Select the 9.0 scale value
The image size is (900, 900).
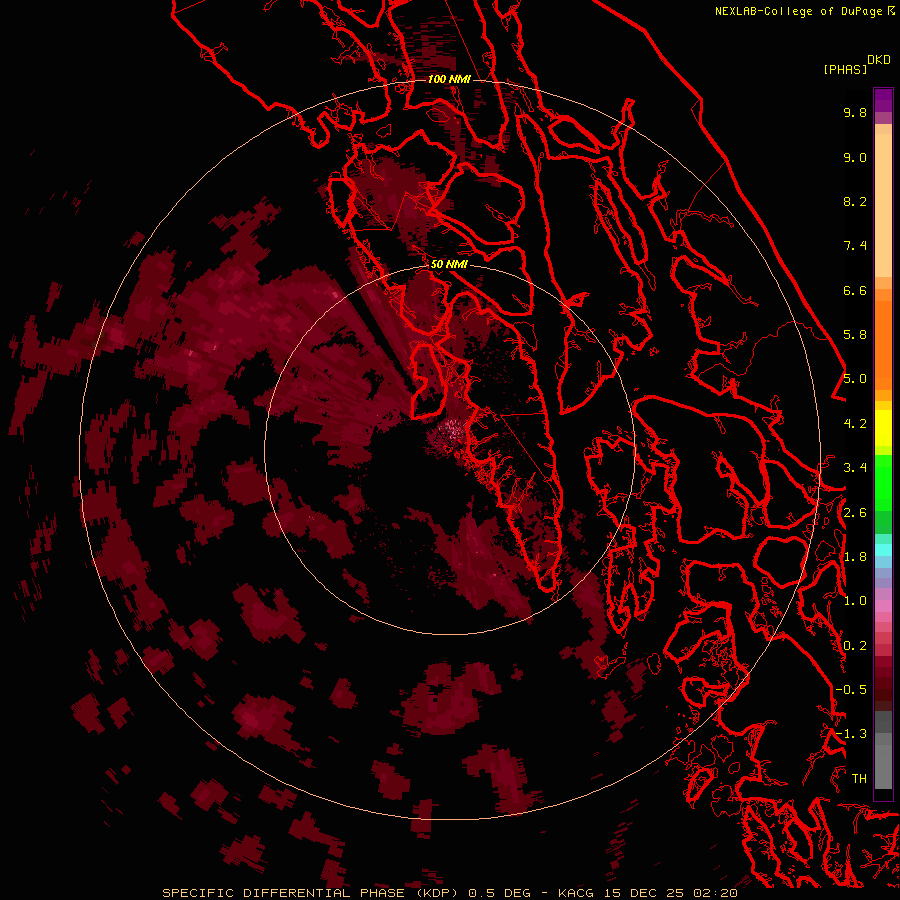click(x=855, y=157)
